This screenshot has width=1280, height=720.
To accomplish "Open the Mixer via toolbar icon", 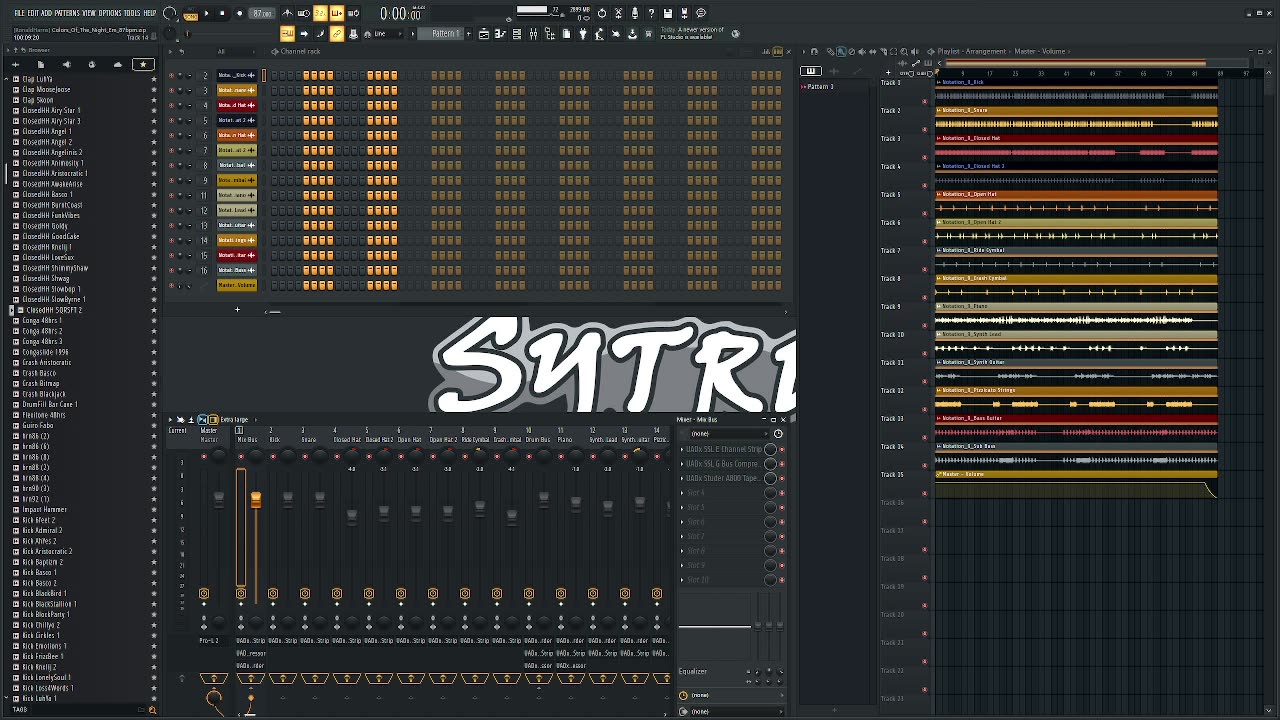I will pos(533,34).
